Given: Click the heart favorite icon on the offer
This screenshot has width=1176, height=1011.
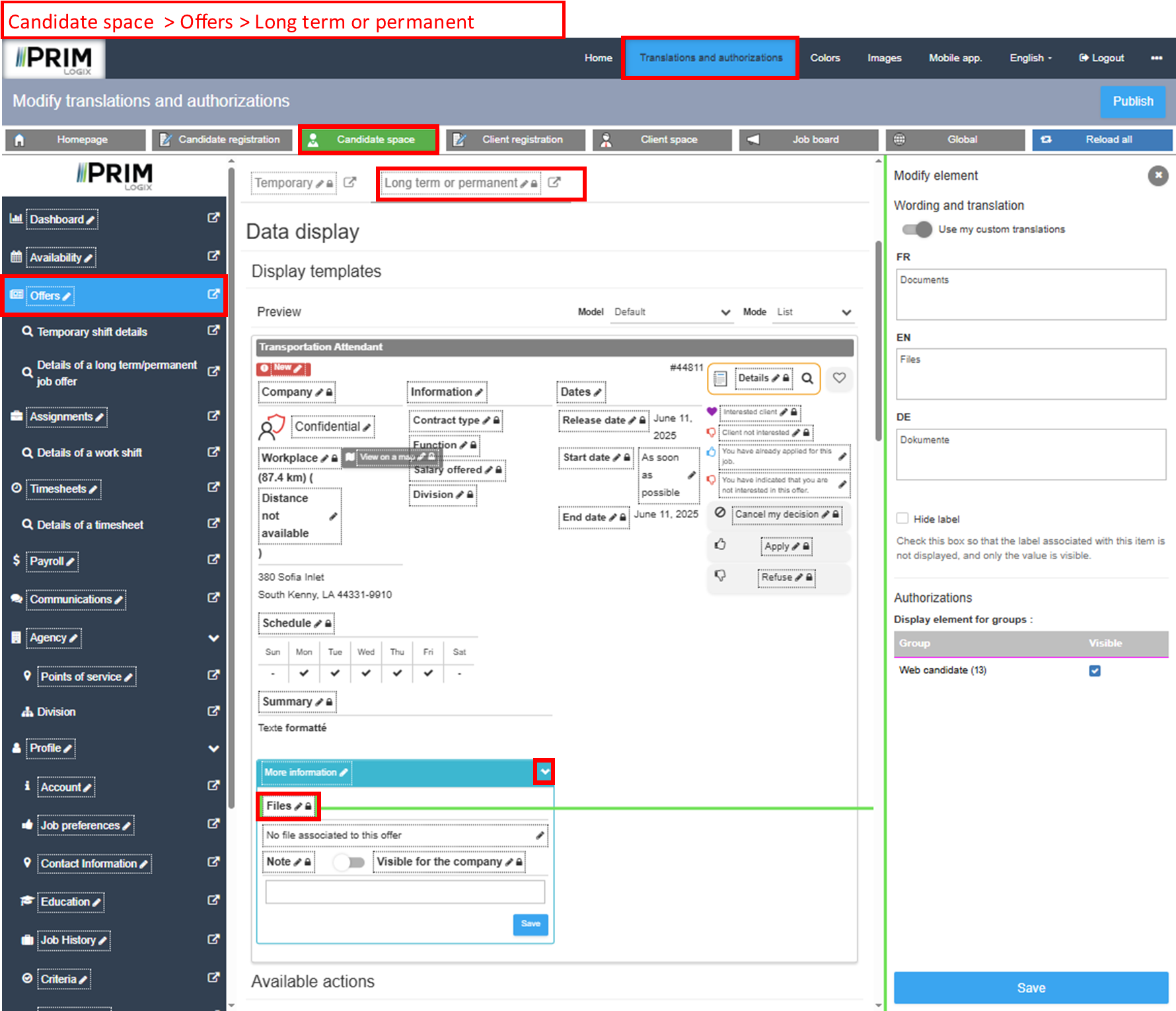Looking at the screenshot, I should tap(839, 378).
